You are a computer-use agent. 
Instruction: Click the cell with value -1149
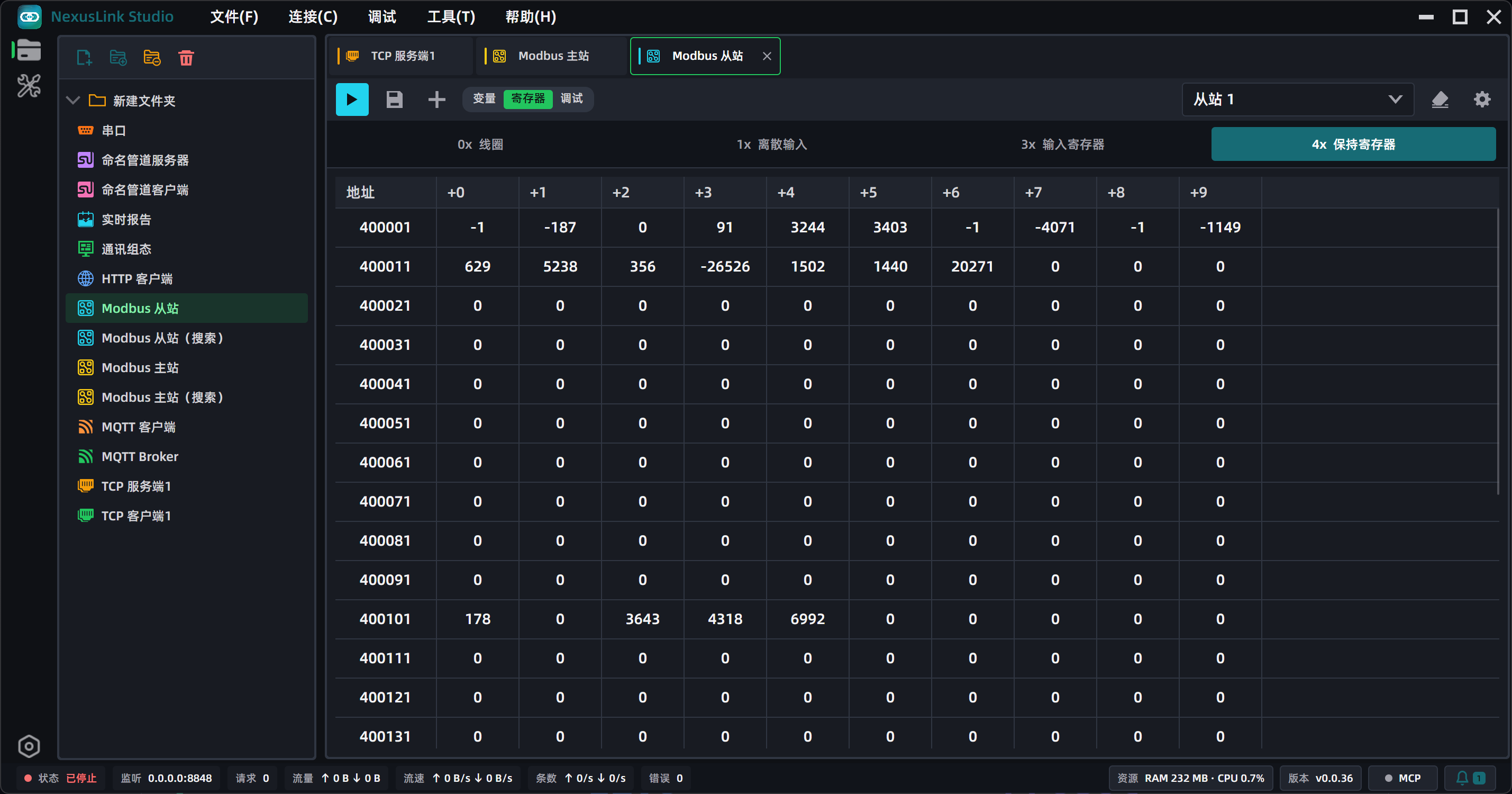pyautogui.click(x=1220, y=227)
